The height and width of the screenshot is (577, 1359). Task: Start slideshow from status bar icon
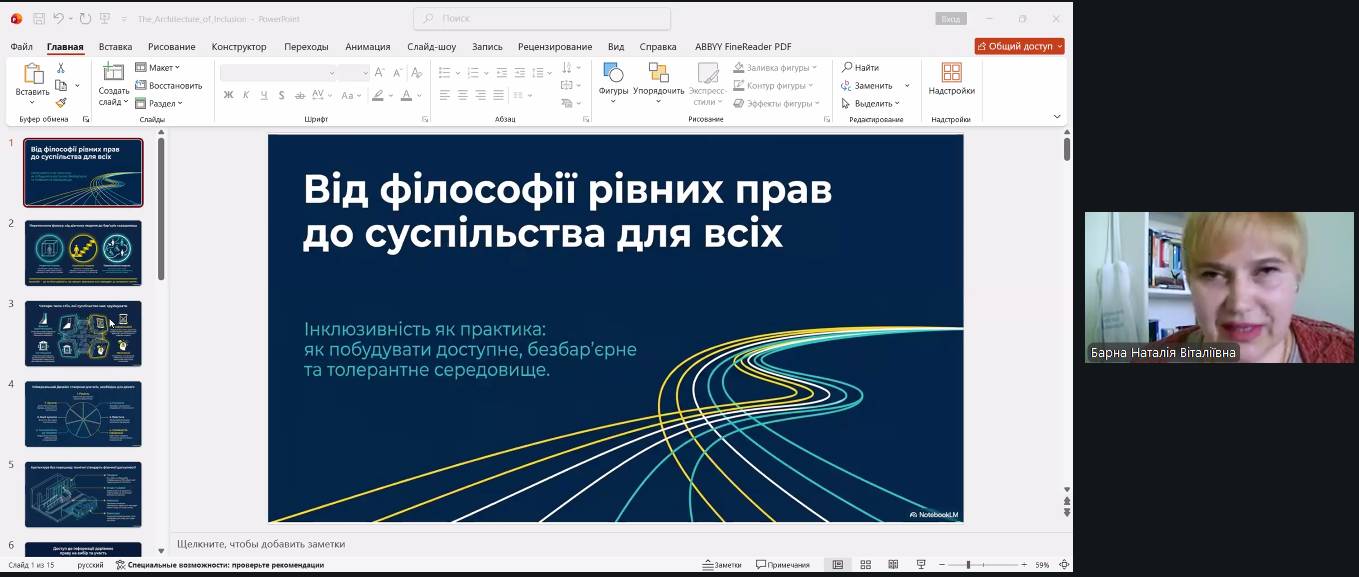tap(921, 565)
